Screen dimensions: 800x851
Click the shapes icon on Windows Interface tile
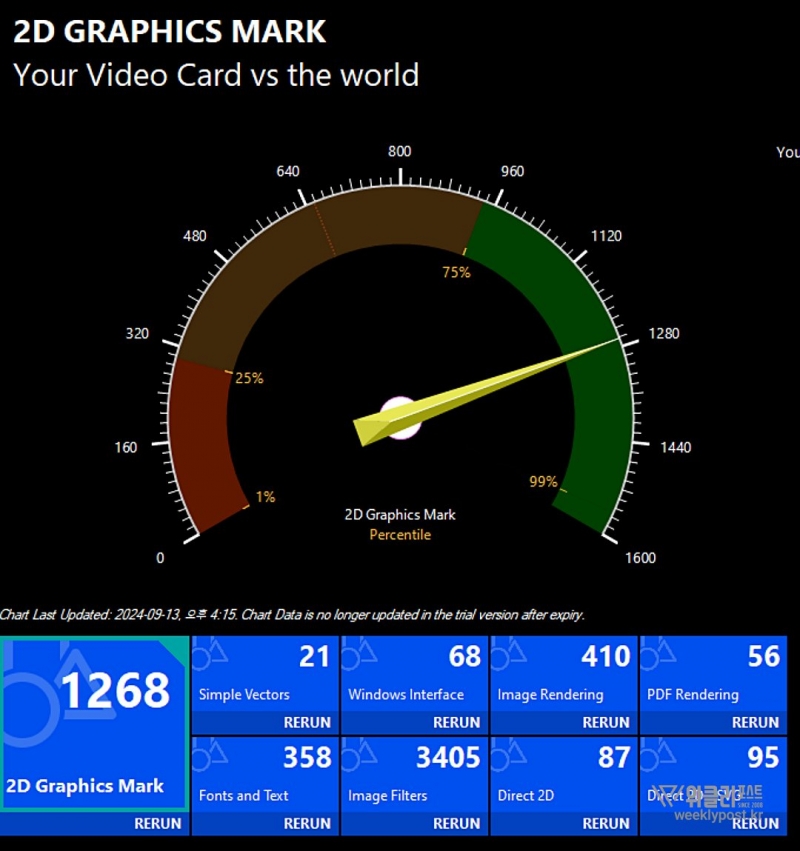point(359,655)
